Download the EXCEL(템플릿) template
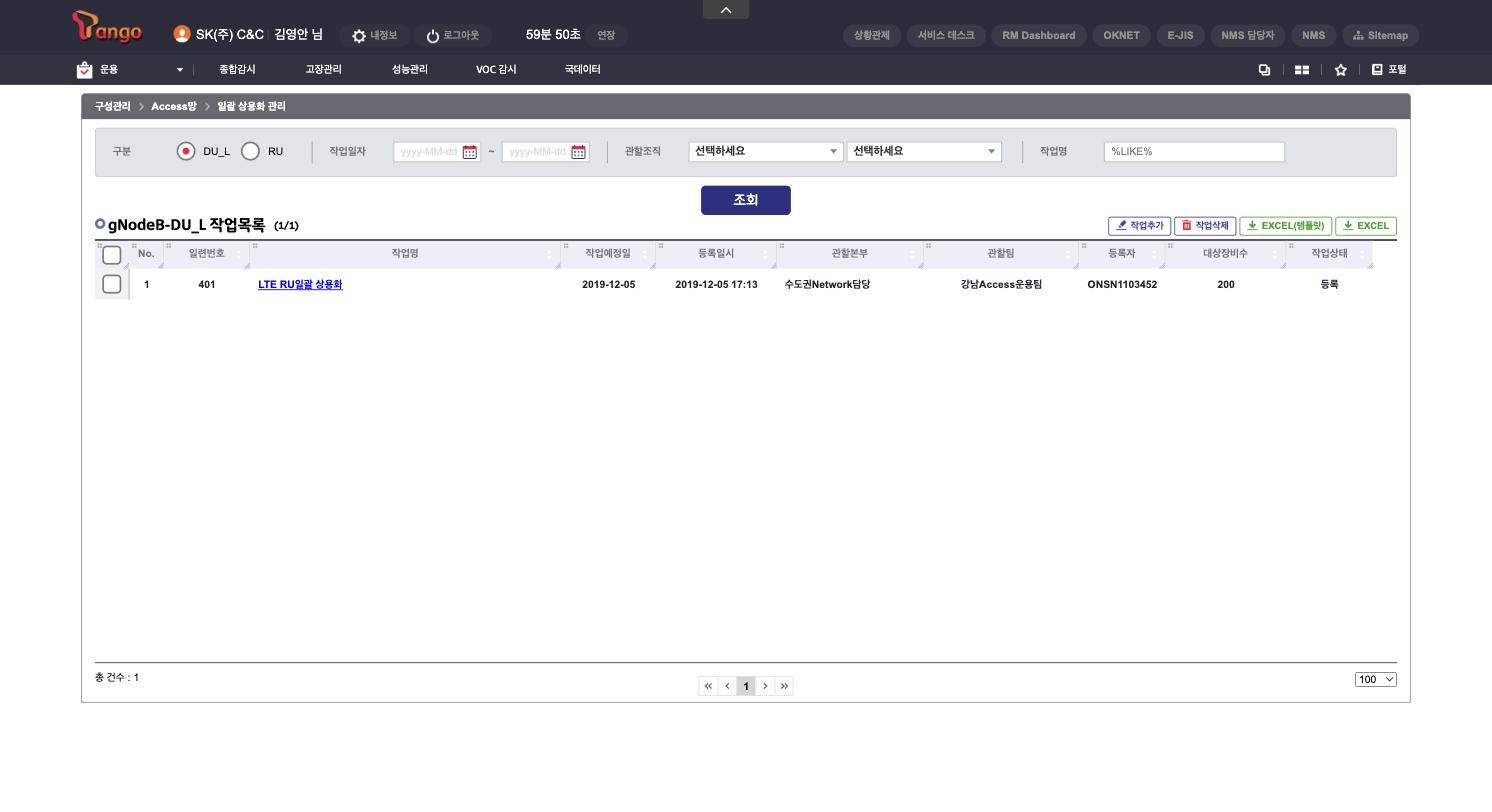Image resolution: width=1492 pixels, height=812 pixels. point(1286,226)
